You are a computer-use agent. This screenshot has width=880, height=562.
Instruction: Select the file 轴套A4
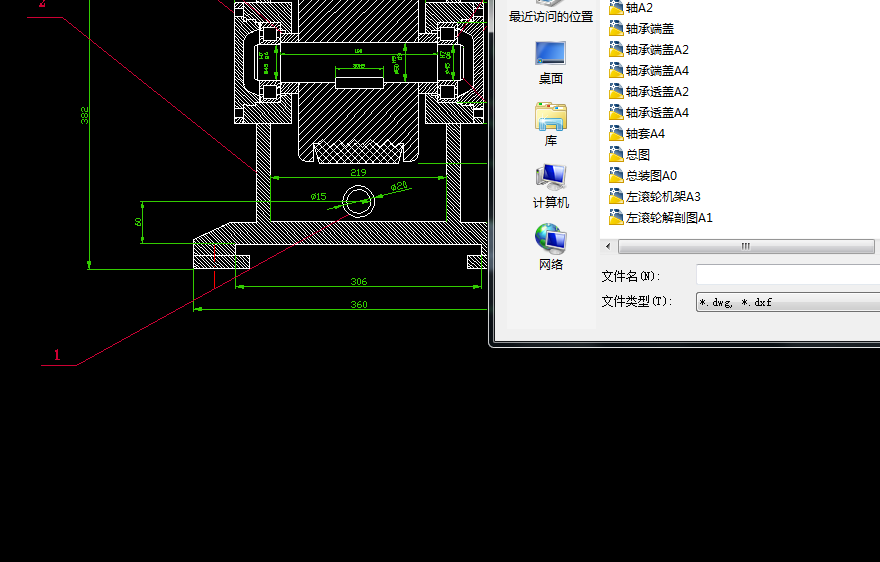click(x=637, y=134)
